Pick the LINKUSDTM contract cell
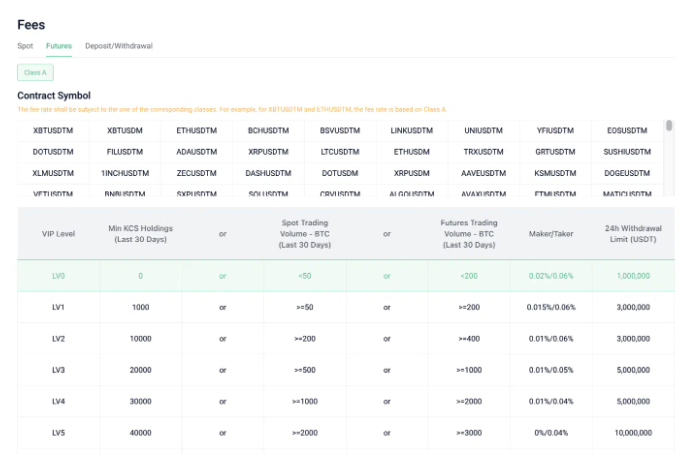The width and height of the screenshot is (693, 465). [411, 130]
